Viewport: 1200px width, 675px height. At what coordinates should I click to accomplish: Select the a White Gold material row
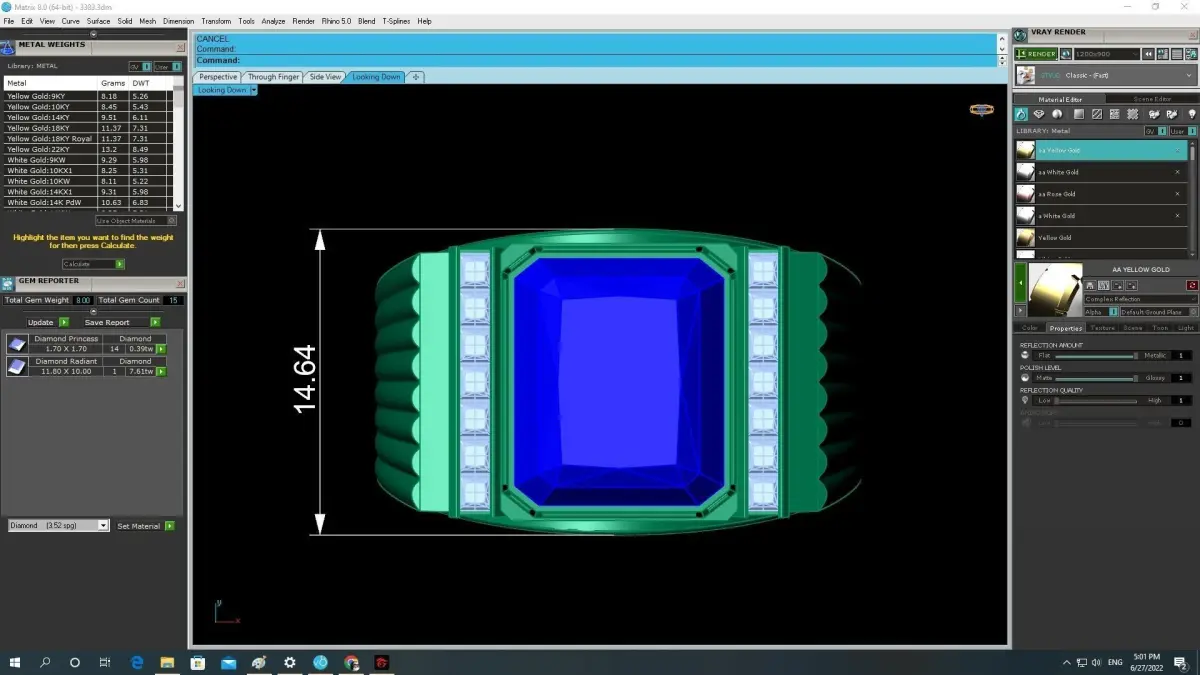click(x=1101, y=216)
